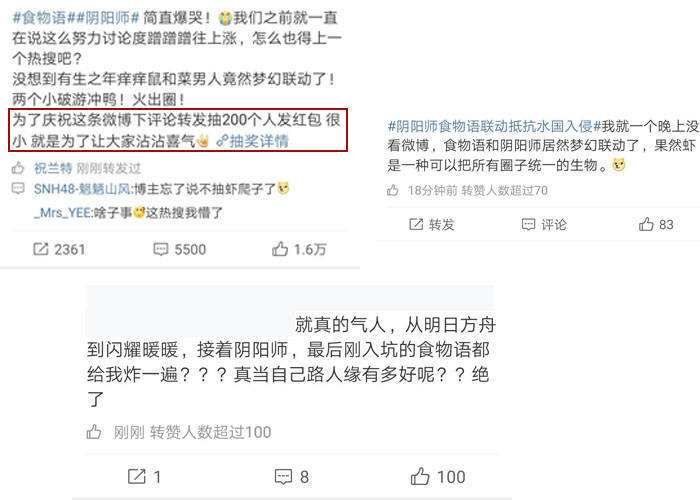The image size is (700, 500).
Task: Click the comment bubble beside SNH48 comment
Action: pyautogui.click(x=18, y=188)
